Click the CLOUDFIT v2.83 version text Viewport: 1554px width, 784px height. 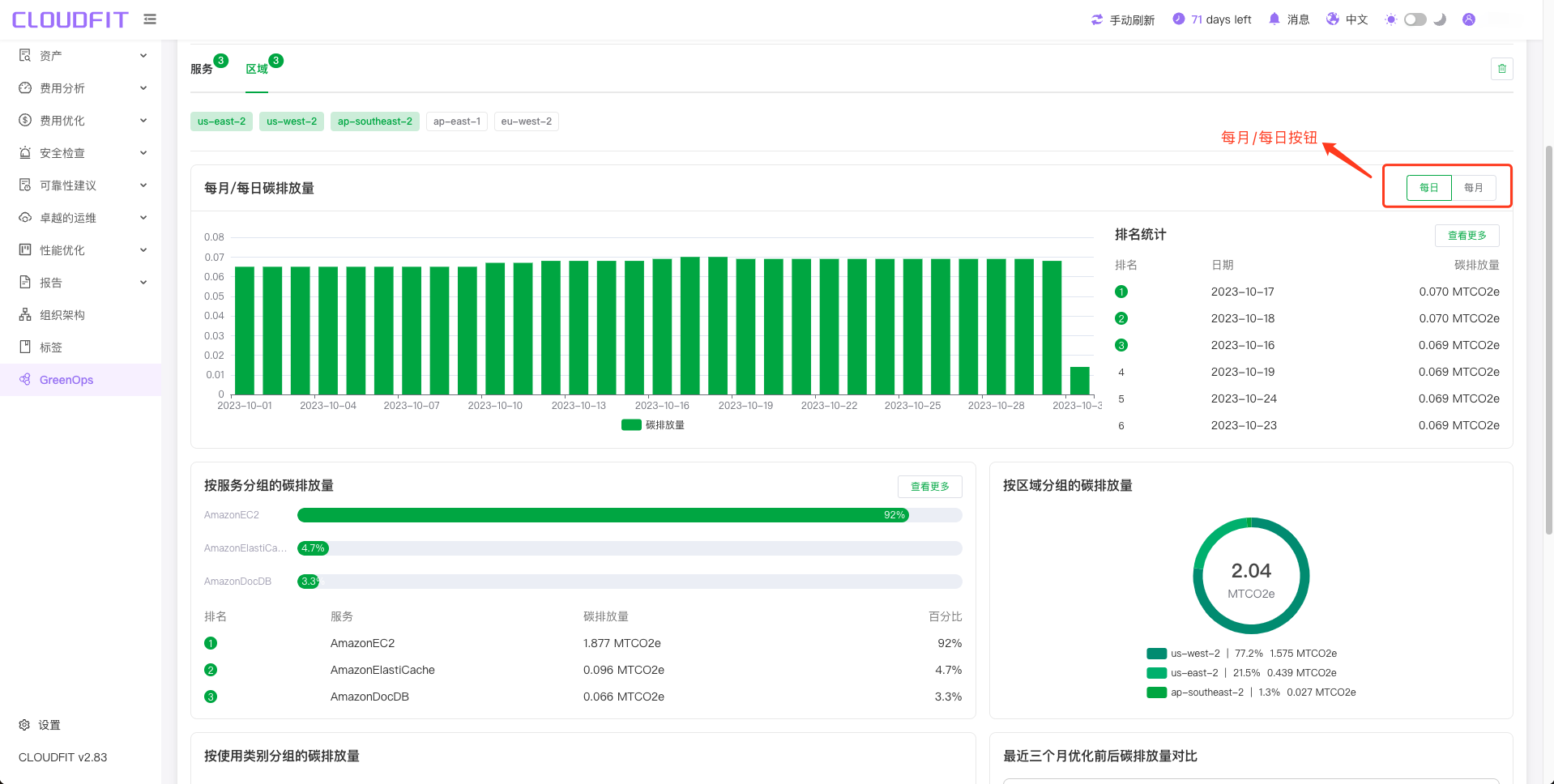[62, 757]
